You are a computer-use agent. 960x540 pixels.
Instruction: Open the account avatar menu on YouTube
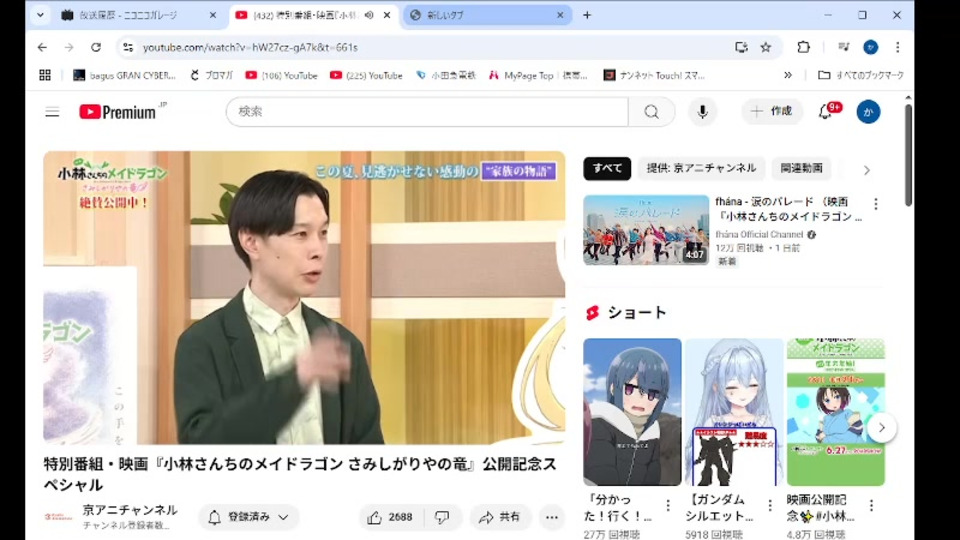pos(868,111)
